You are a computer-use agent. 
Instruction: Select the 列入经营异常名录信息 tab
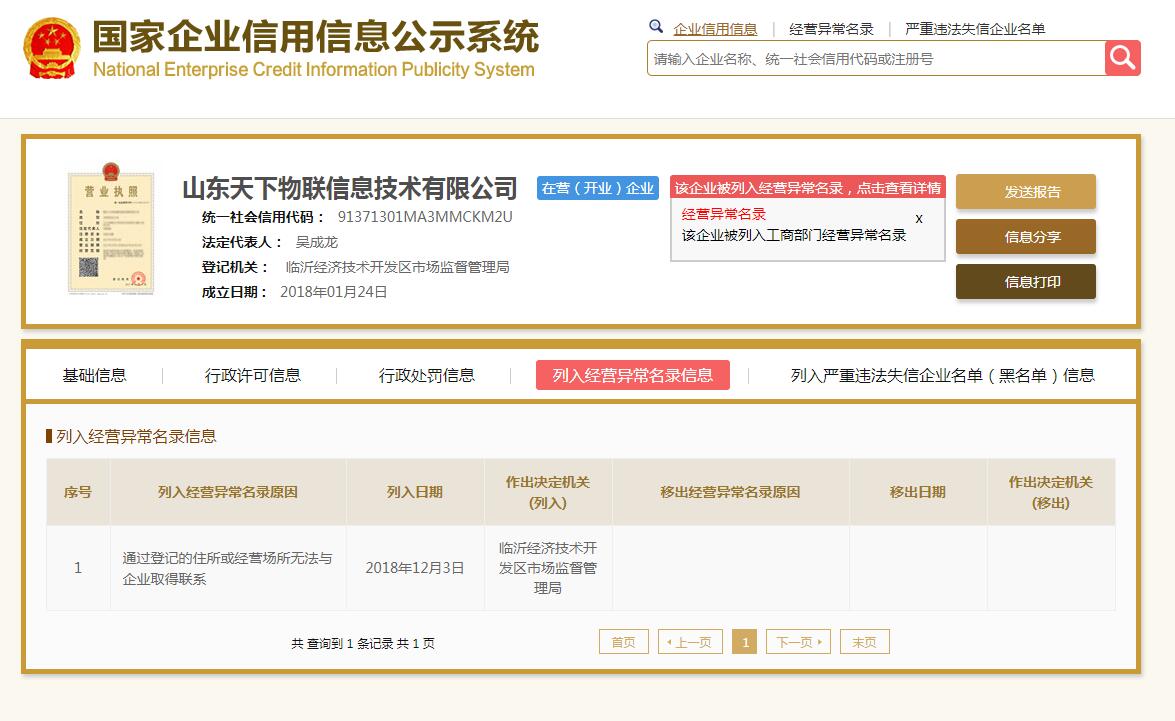point(632,375)
